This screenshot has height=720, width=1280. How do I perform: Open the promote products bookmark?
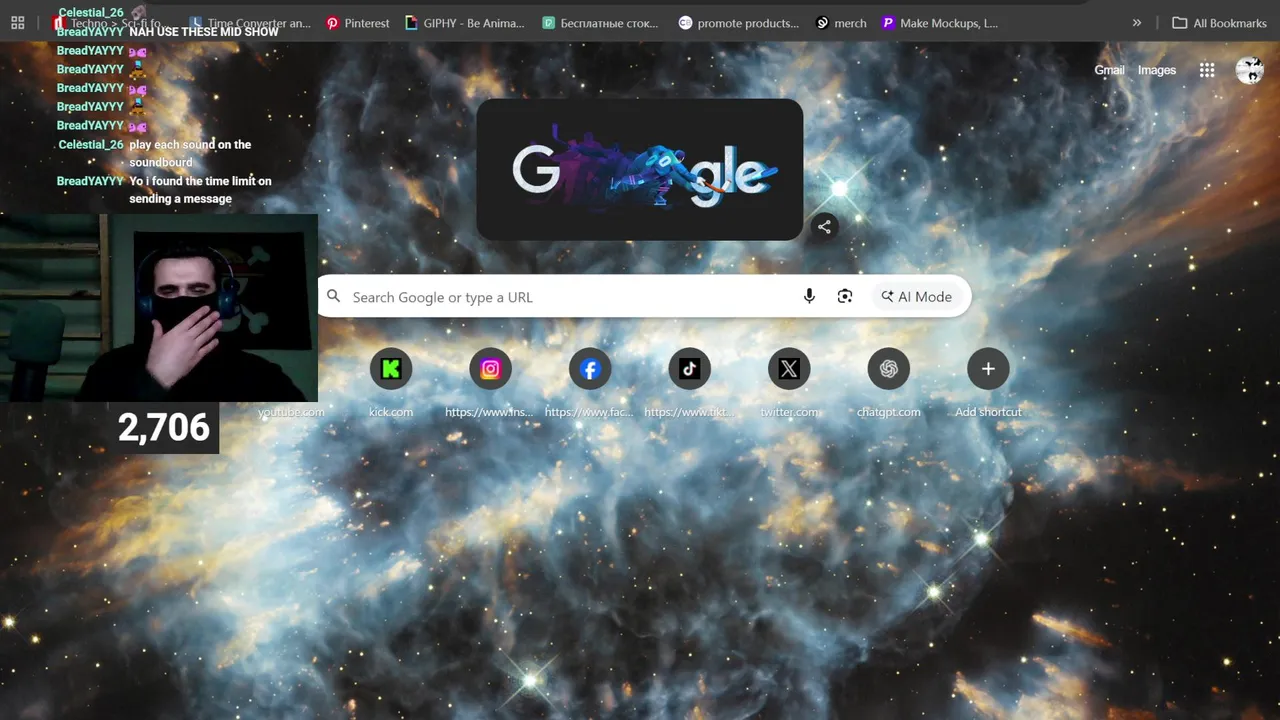point(739,23)
